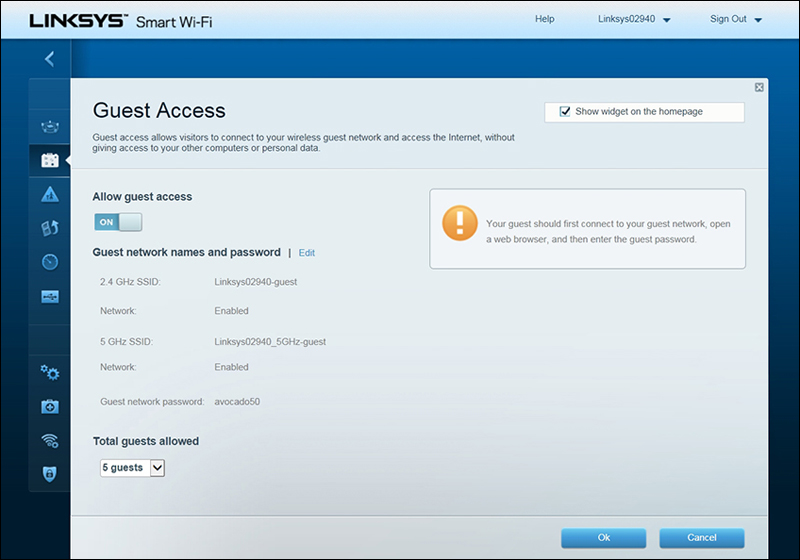Toggle Allow guest access switch
The height and width of the screenshot is (560, 800).
(118, 222)
